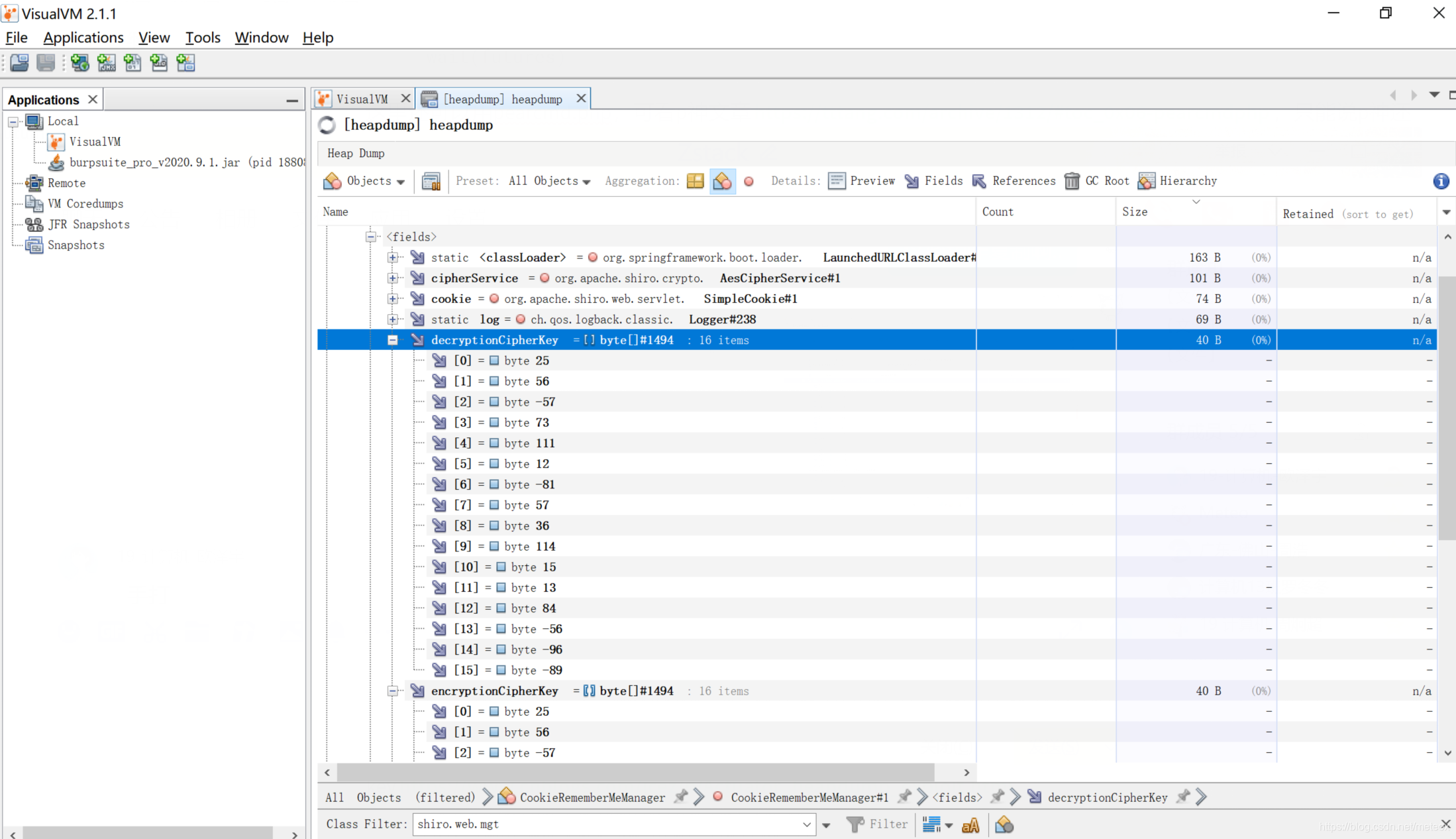Expand the cookie field node

[x=393, y=299]
